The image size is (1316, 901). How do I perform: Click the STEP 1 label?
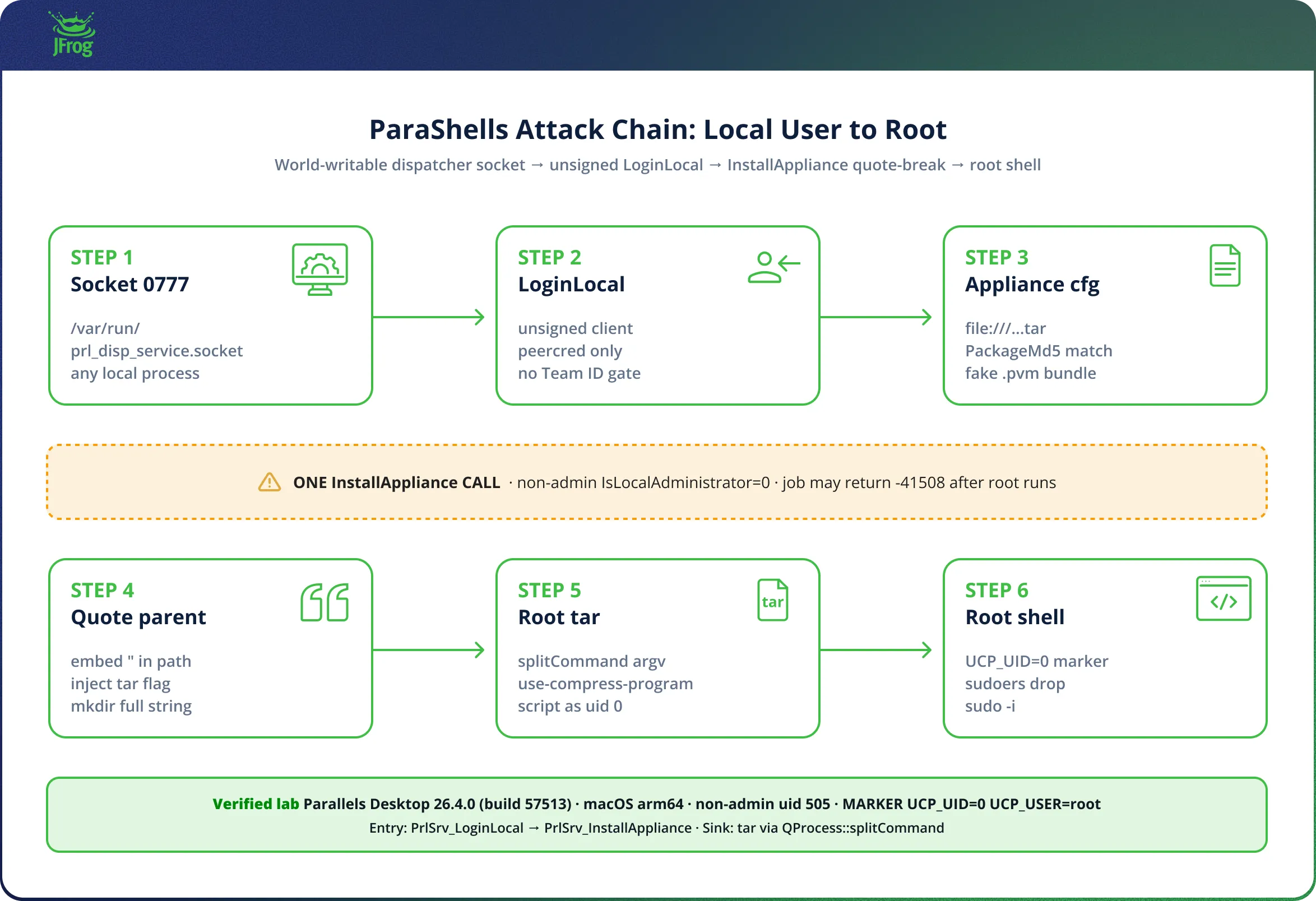tap(102, 258)
